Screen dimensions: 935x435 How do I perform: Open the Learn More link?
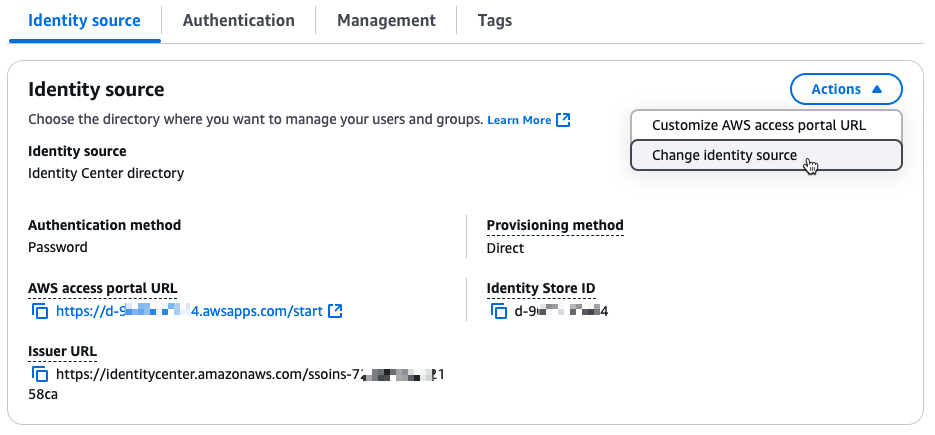coord(519,120)
